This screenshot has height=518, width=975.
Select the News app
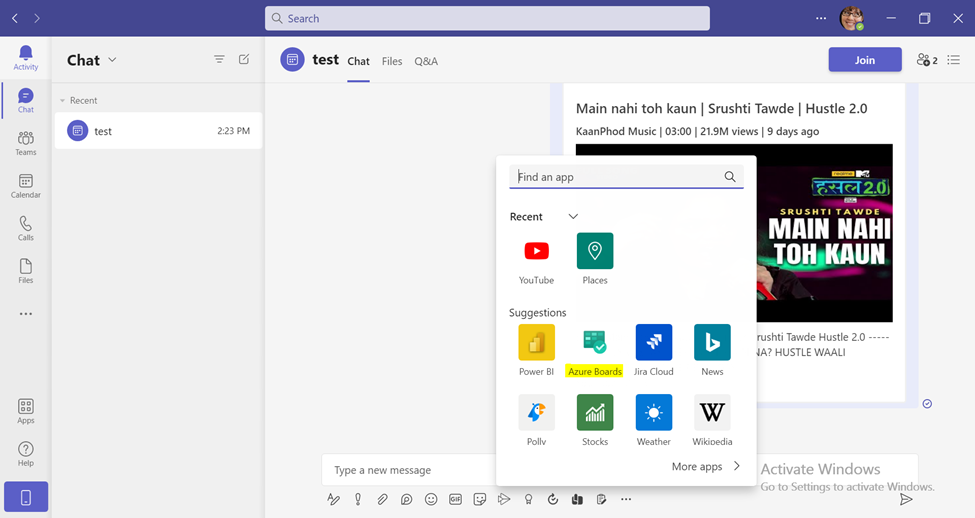(x=712, y=351)
